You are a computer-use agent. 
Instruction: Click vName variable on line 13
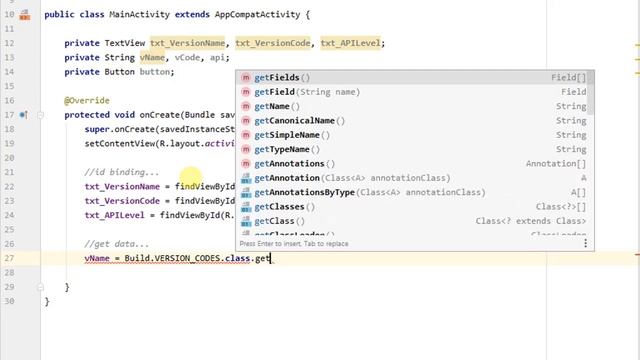(152, 58)
